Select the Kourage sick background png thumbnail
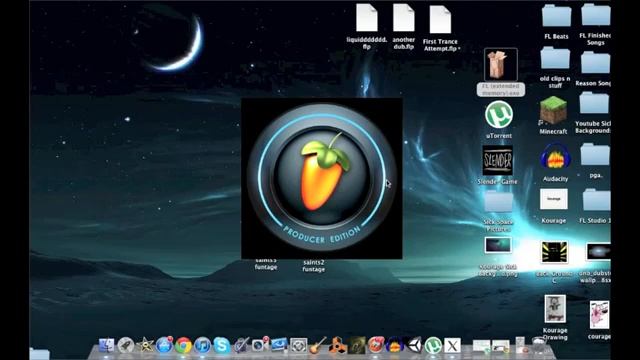 click(x=498, y=245)
